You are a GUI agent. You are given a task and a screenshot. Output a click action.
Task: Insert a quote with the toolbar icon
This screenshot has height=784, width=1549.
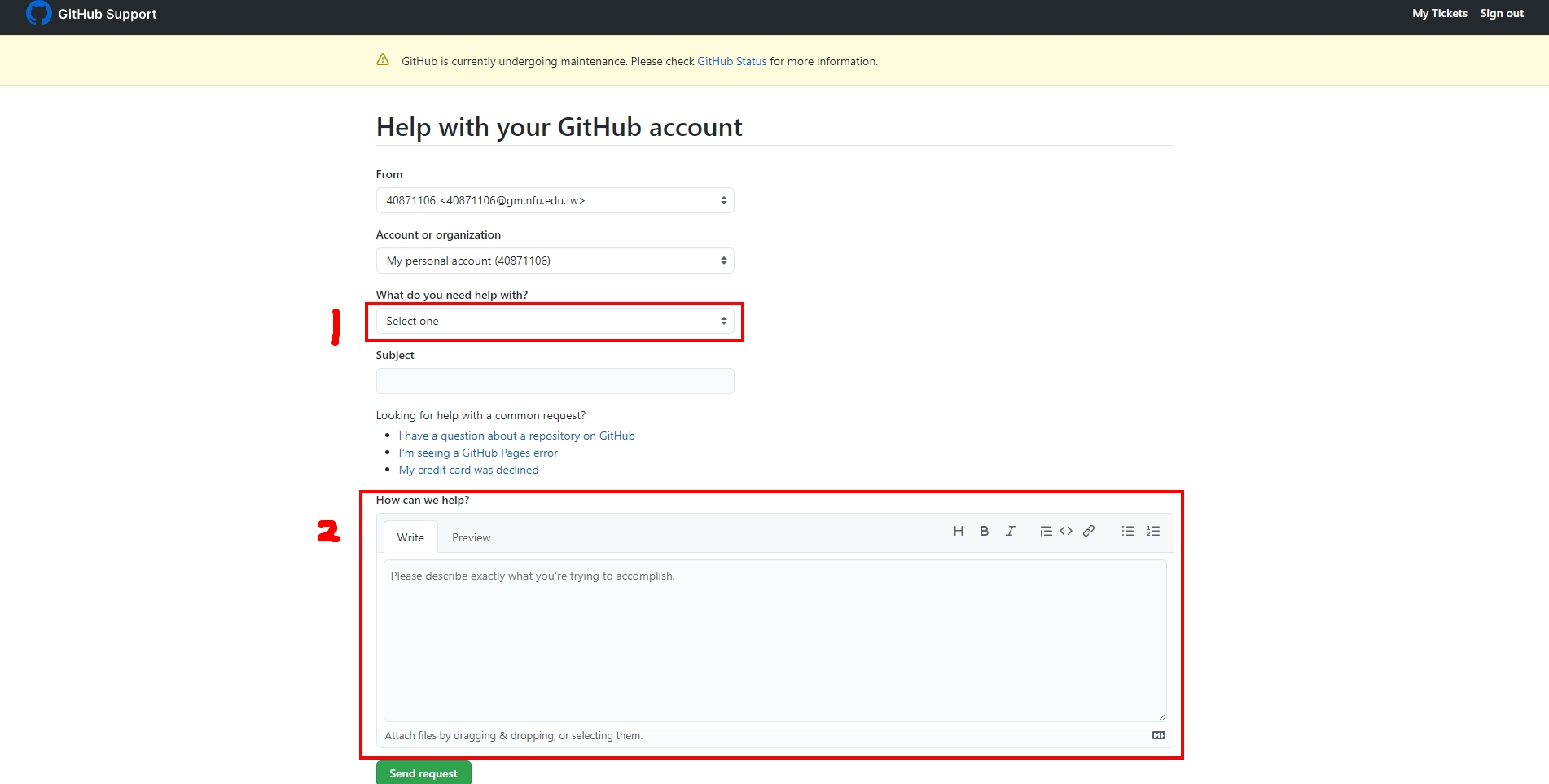click(x=1046, y=531)
